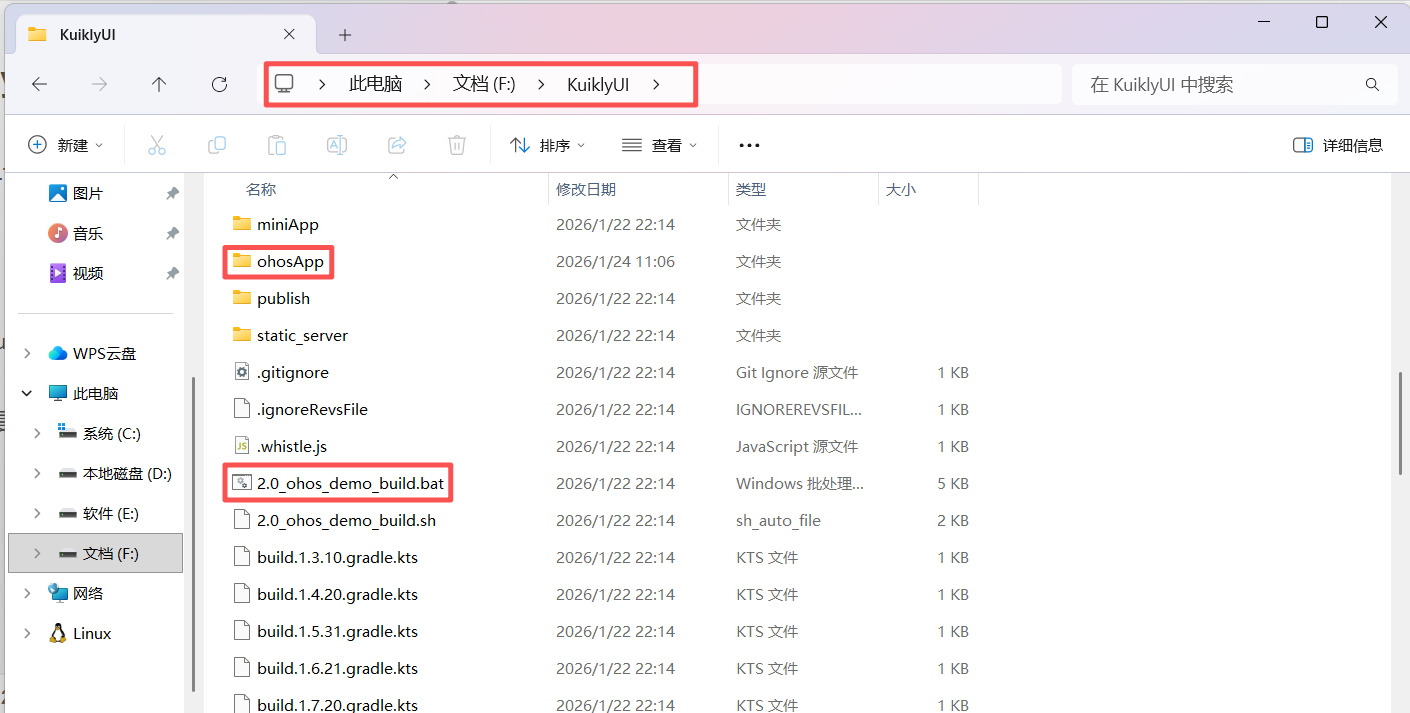Click 文档 (F:) in the address breadcrumb
Screen dimensions: 1410x713
click(484, 85)
